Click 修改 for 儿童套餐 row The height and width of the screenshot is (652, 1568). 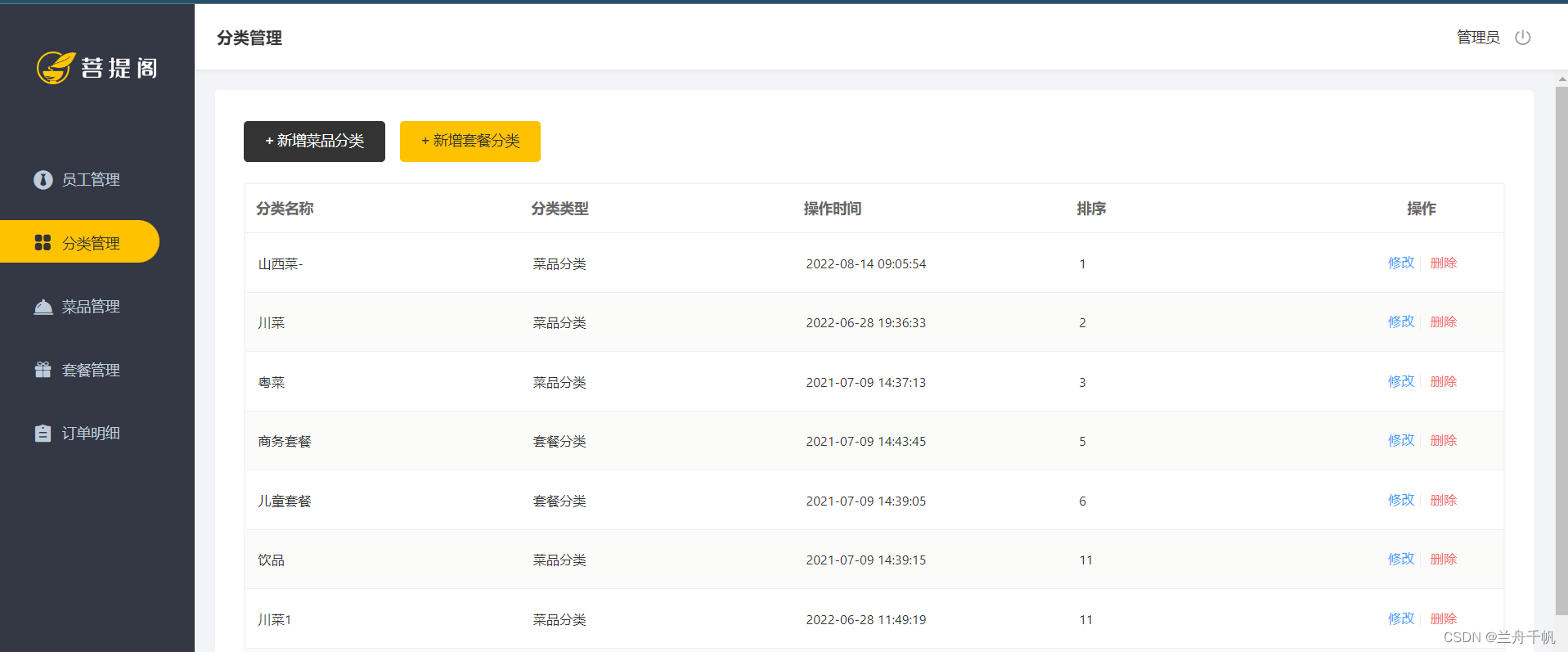1401,500
